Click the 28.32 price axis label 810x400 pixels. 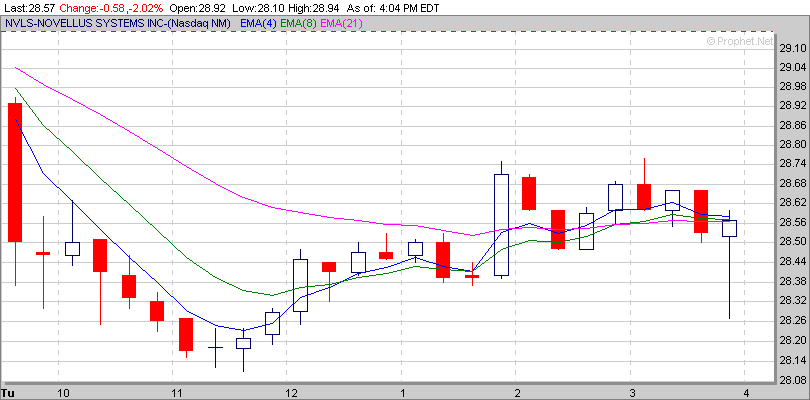[792, 301]
